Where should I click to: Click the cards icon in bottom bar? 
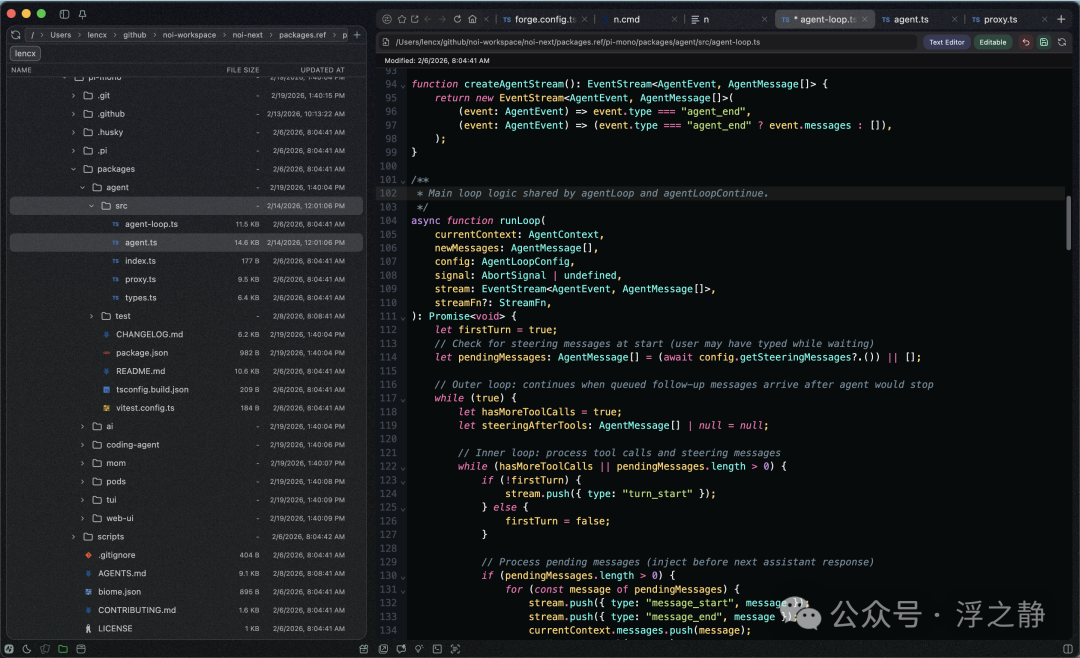(x=45, y=649)
